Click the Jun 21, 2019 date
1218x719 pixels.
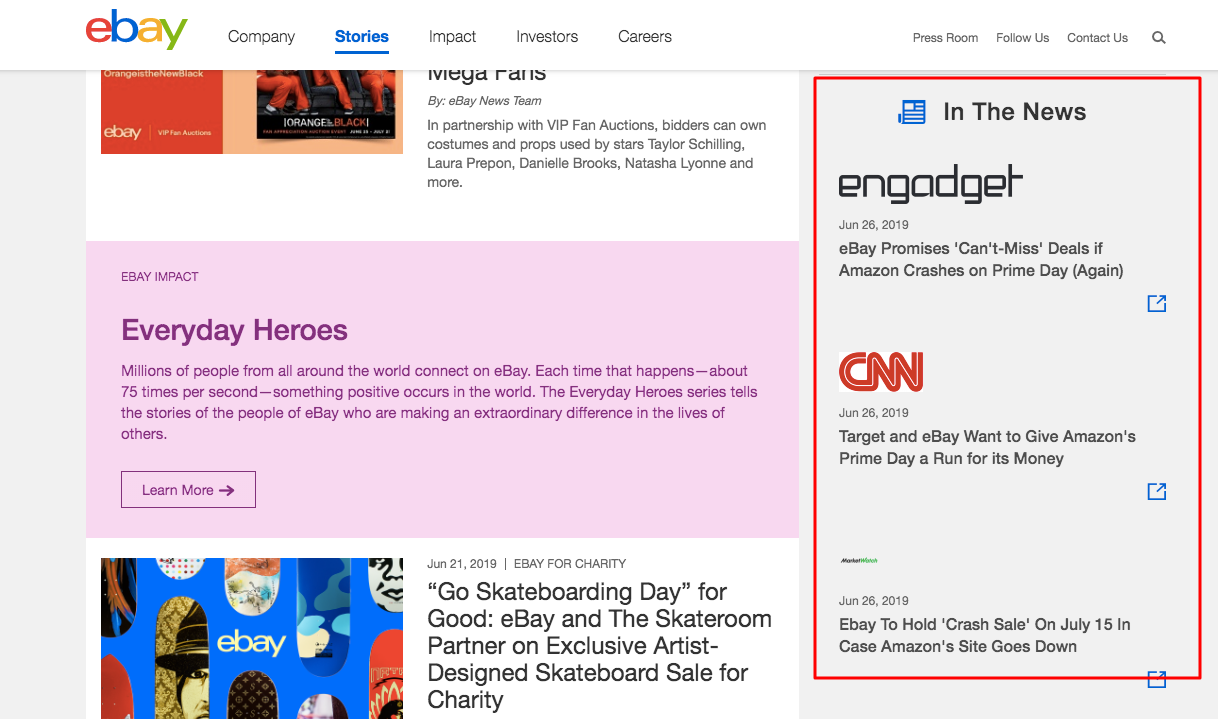pyautogui.click(x=462, y=564)
